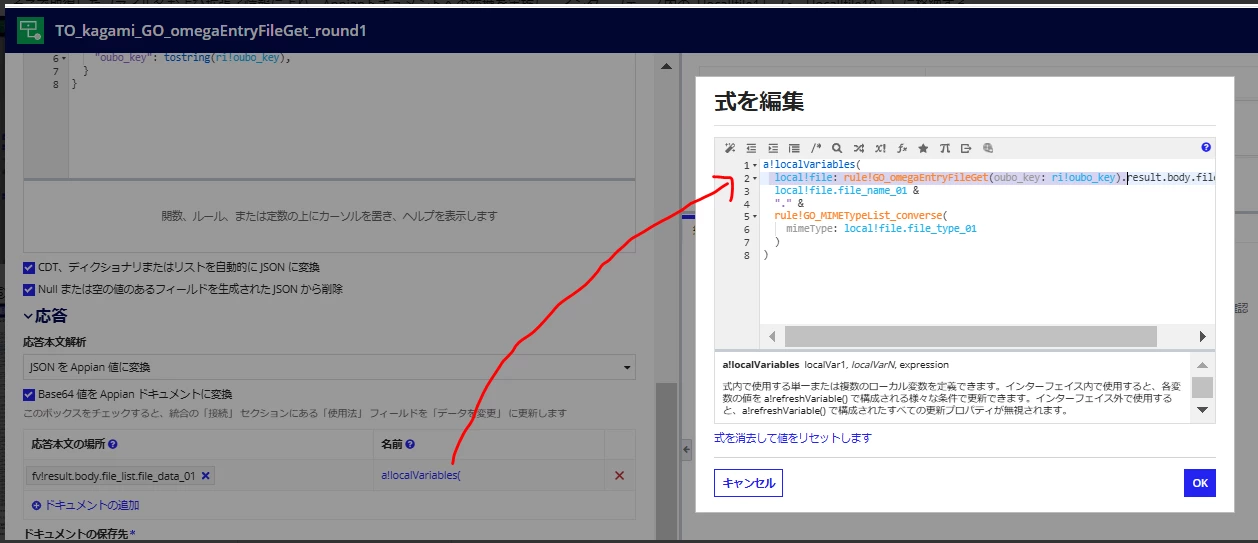Click left arrow of editor horizontal scrollbar
Screen dimensions: 1258x543
click(771, 337)
